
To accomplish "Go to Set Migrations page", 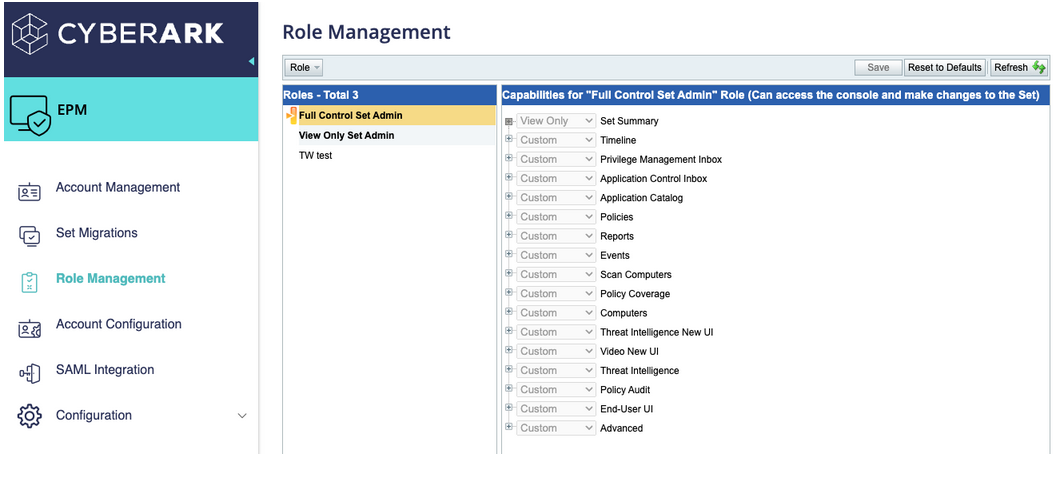I will pyautogui.click(x=96, y=233).
